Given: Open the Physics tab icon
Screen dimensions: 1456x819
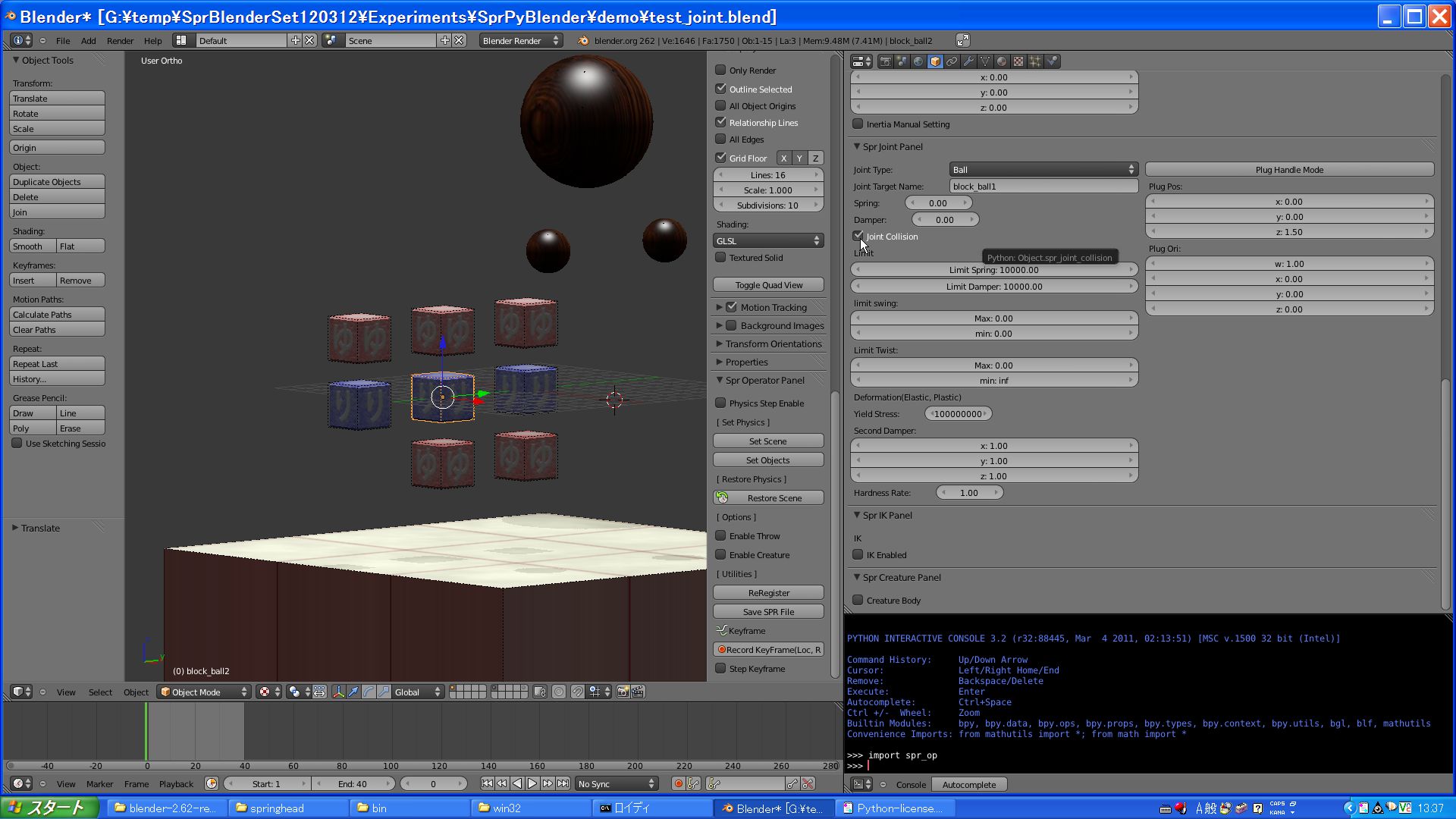Looking at the screenshot, I should pos(1052,61).
